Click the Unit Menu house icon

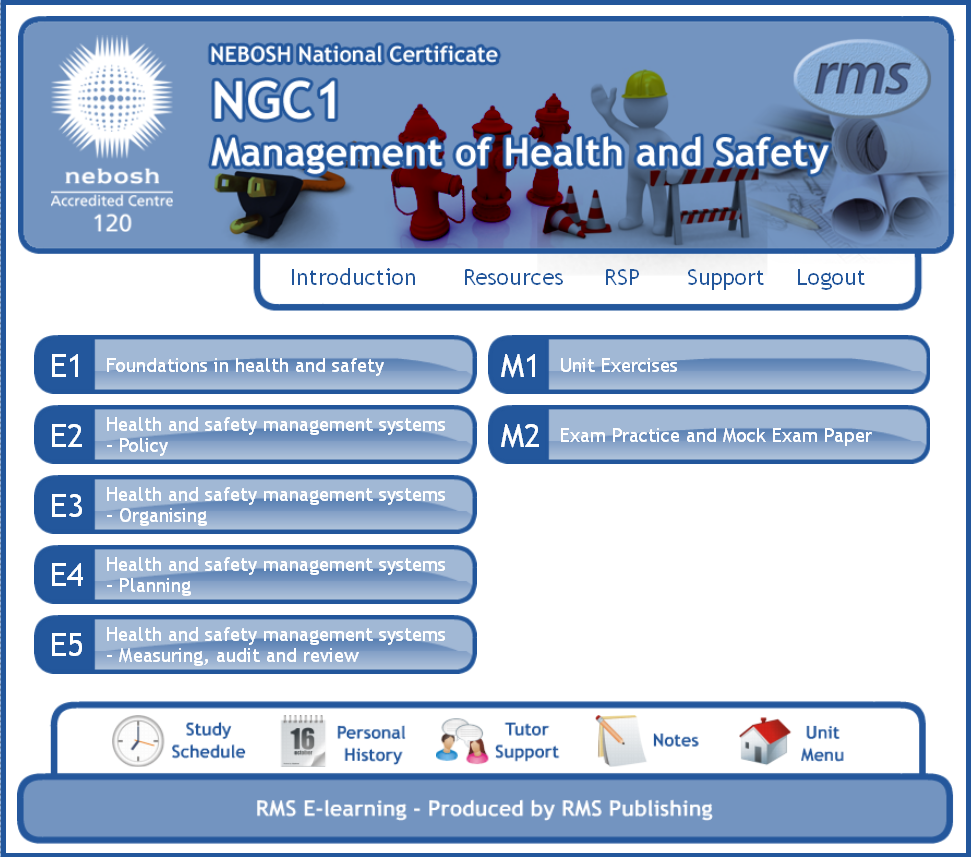(764, 741)
